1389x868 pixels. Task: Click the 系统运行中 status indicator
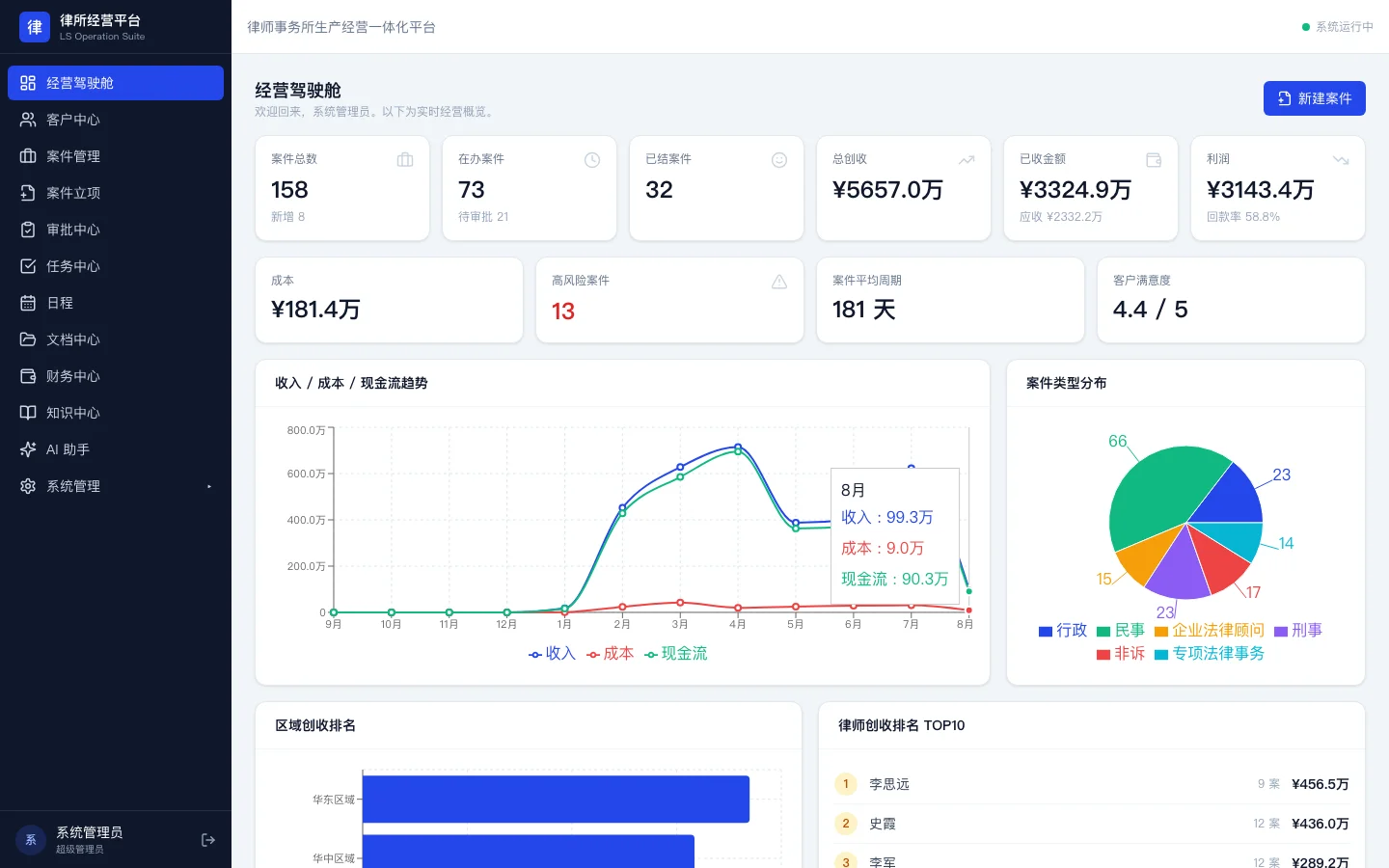[x=1338, y=27]
